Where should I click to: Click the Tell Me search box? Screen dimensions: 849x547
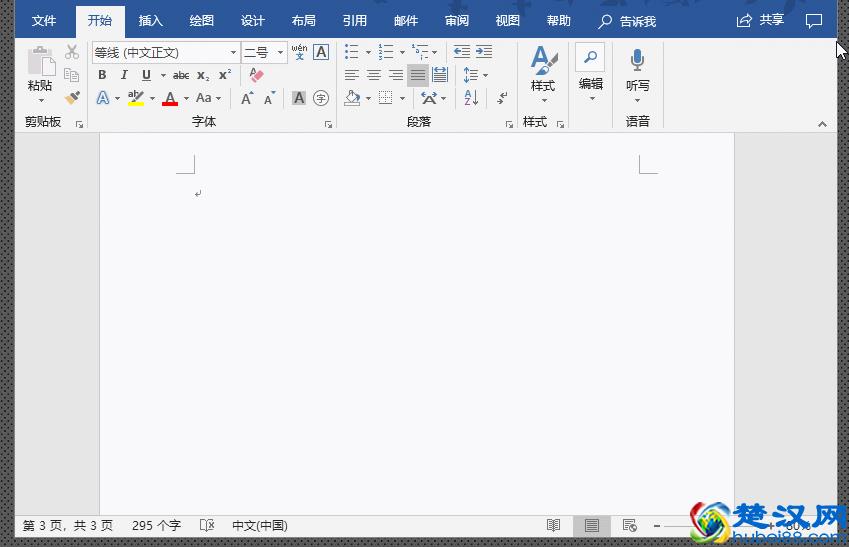click(x=628, y=21)
